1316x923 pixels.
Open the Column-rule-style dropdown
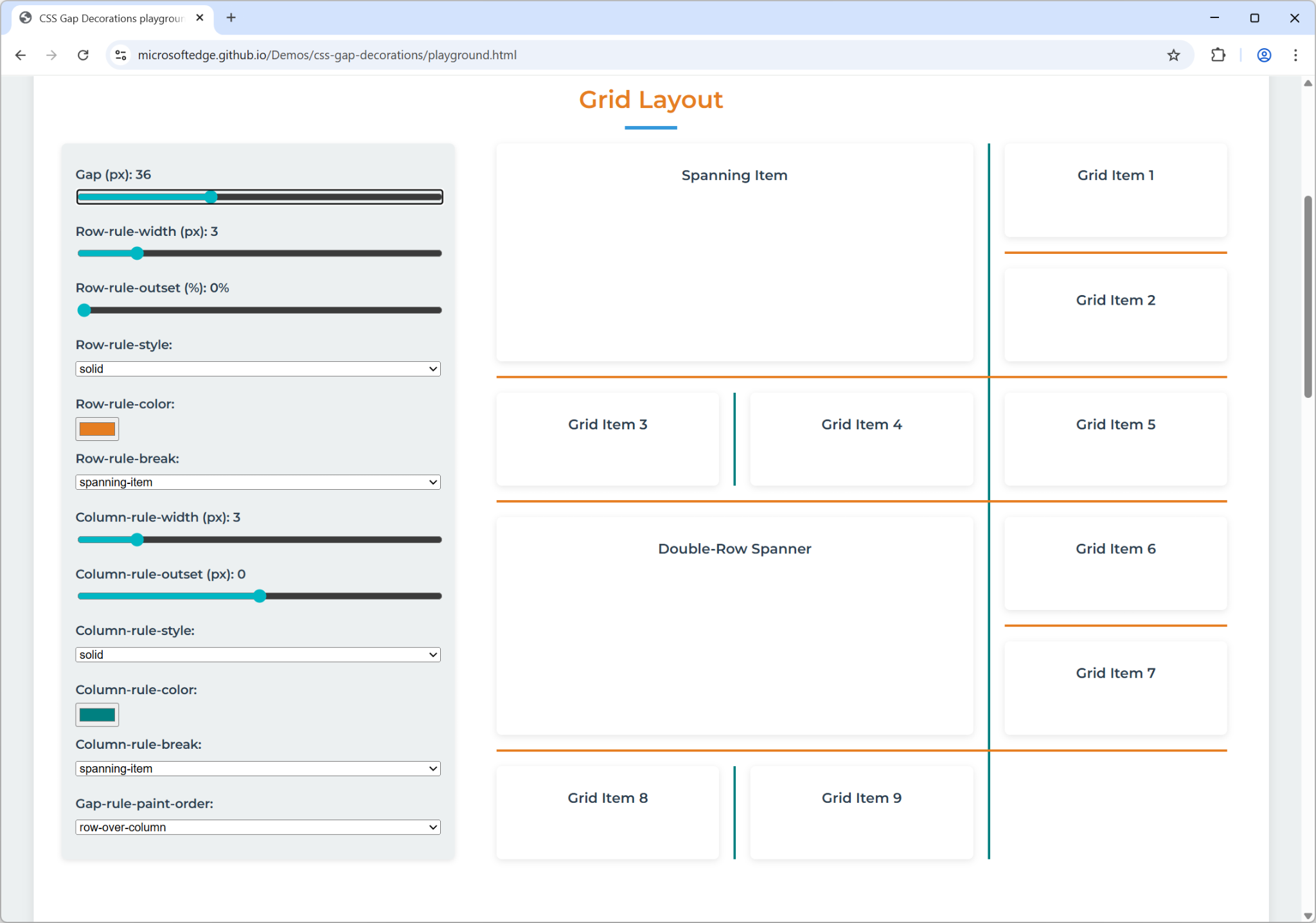point(258,654)
